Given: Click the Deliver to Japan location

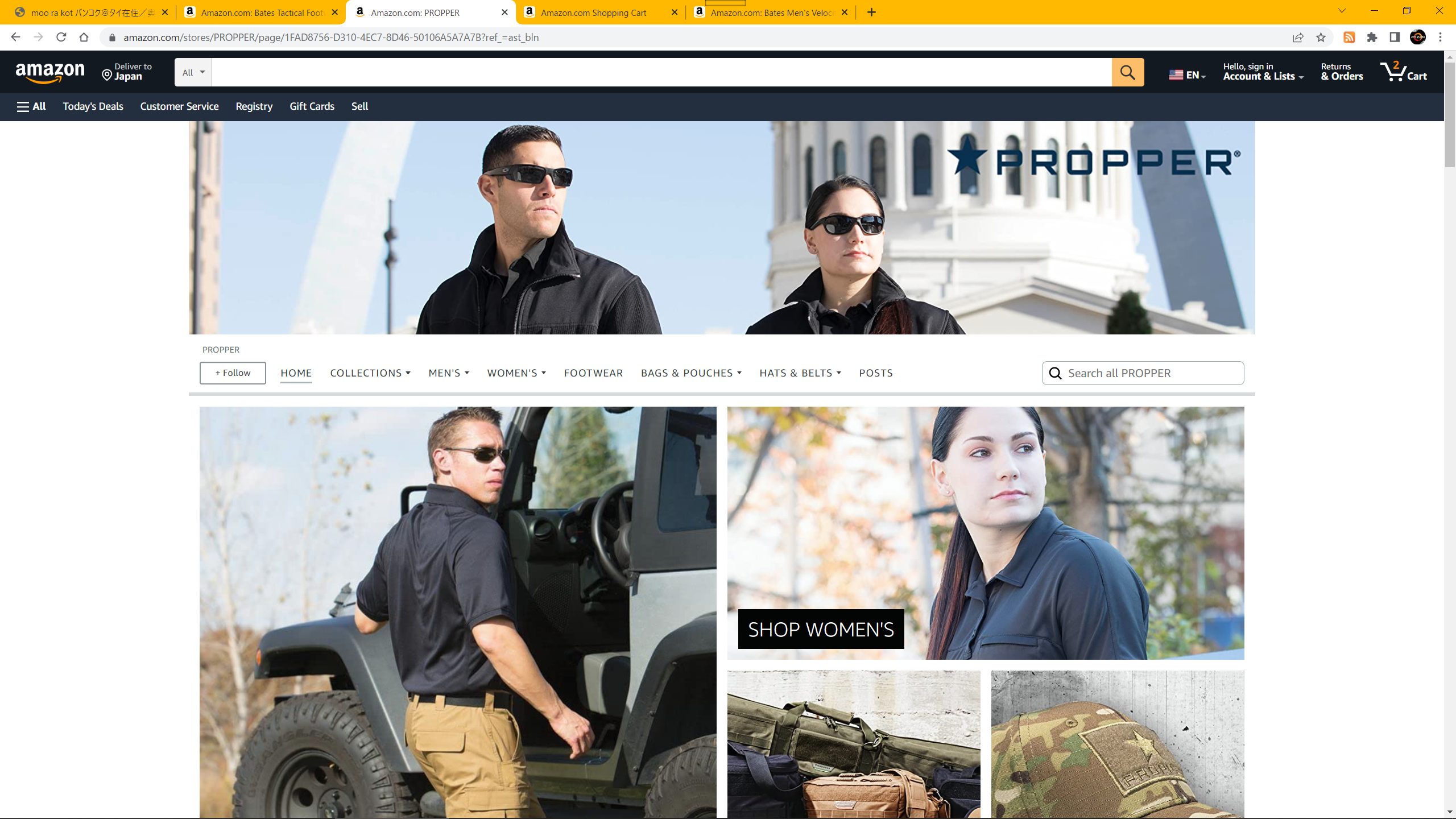Looking at the screenshot, I should [127, 72].
